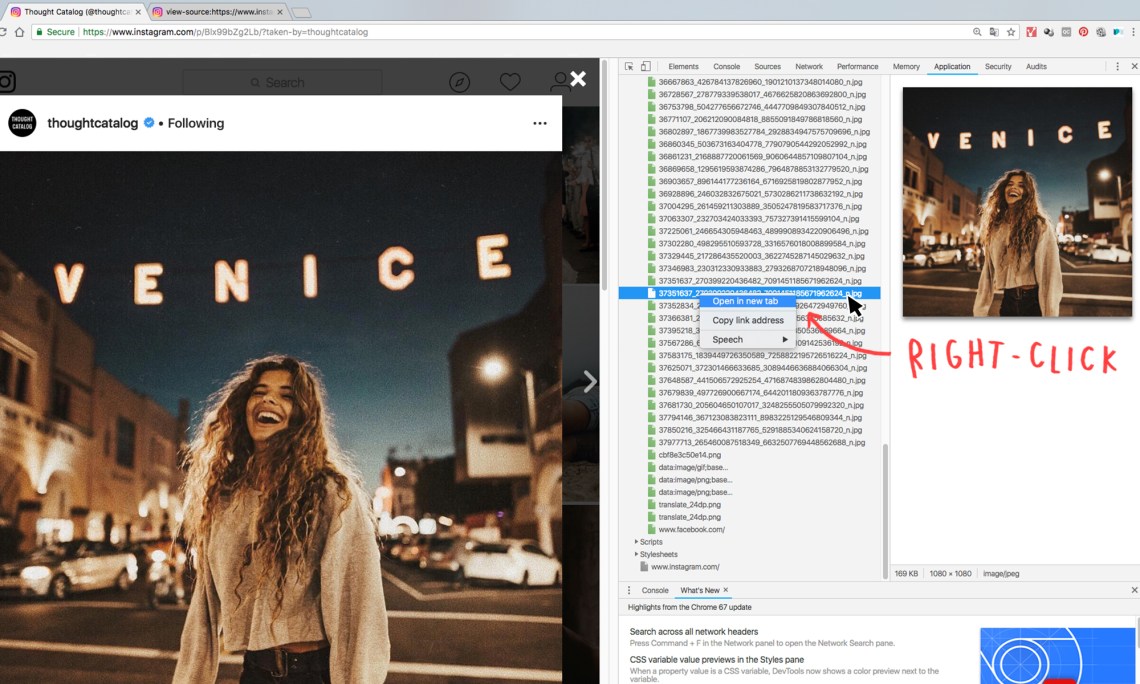This screenshot has height=684, width=1140.
Task: Switch to the Console panel tab
Action: tap(726, 66)
